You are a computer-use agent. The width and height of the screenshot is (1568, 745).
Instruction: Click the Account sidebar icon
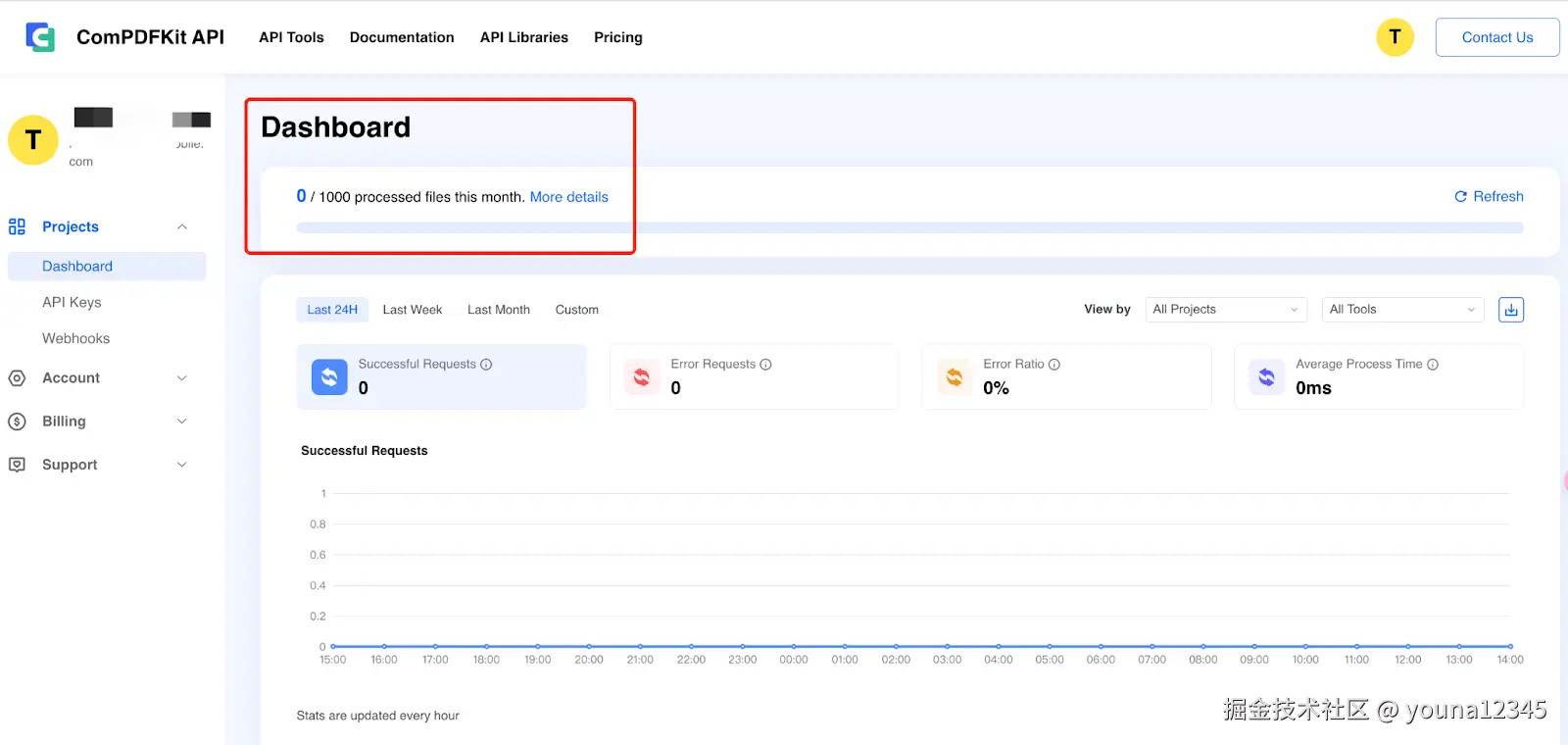[x=17, y=378]
